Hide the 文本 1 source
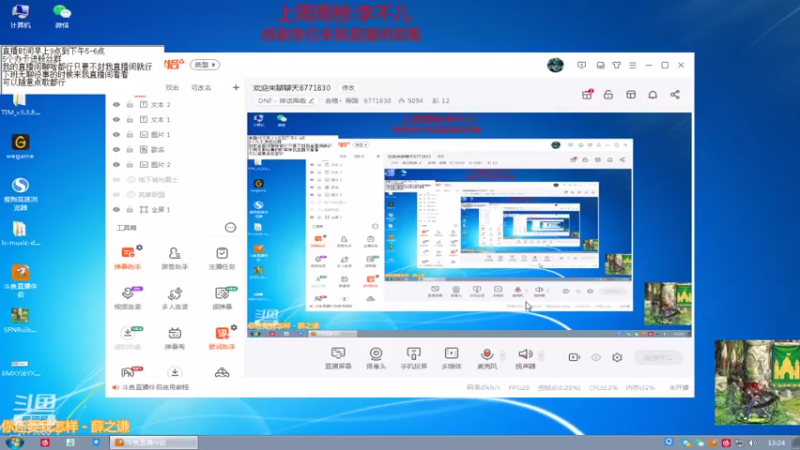The height and width of the screenshot is (450, 800). point(116,119)
